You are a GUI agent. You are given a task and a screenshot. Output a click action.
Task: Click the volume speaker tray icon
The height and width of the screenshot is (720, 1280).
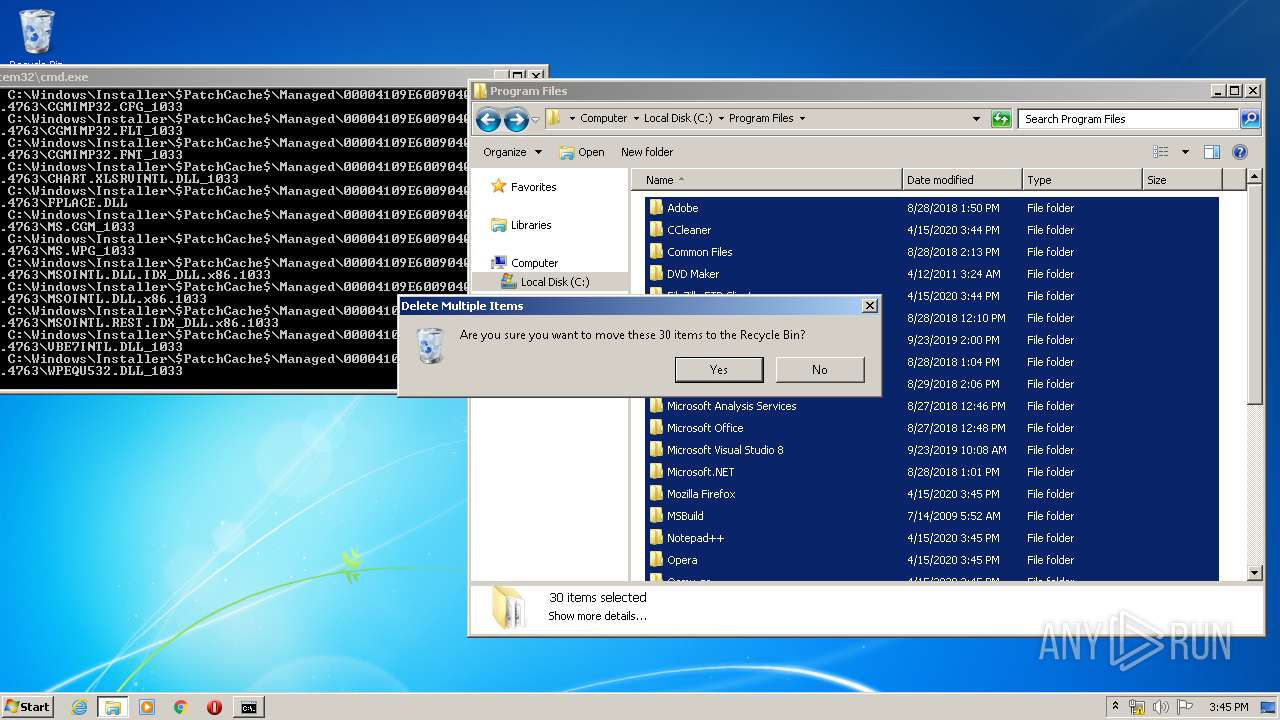tap(1162, 707)
